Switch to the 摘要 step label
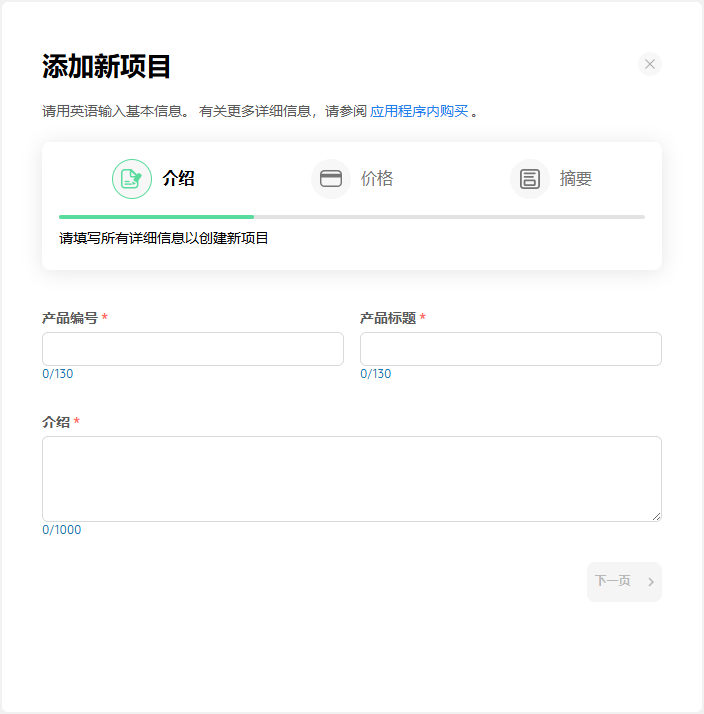The image size is (704, 714). (576, 179)
